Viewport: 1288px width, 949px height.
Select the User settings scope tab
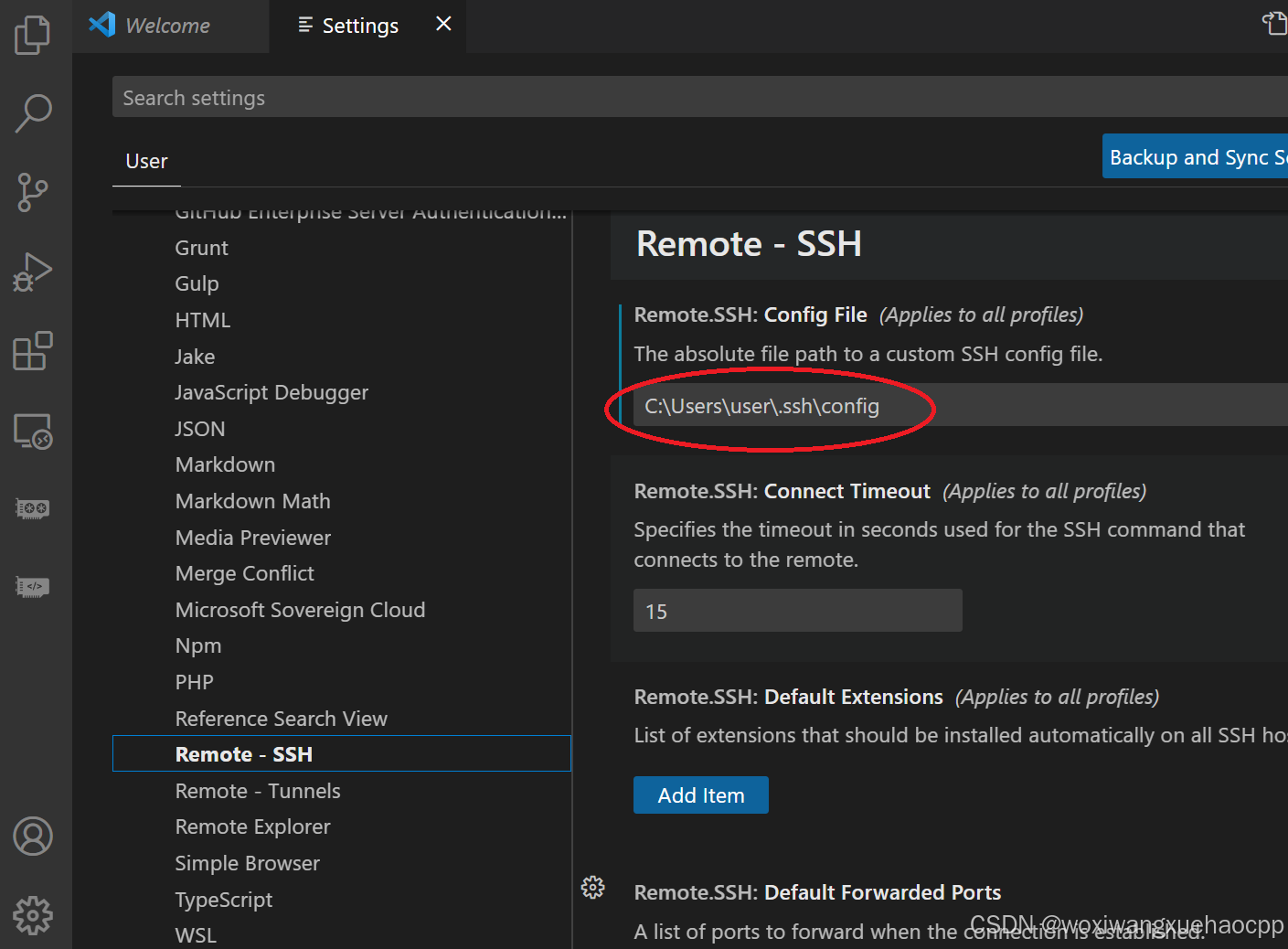146,161
